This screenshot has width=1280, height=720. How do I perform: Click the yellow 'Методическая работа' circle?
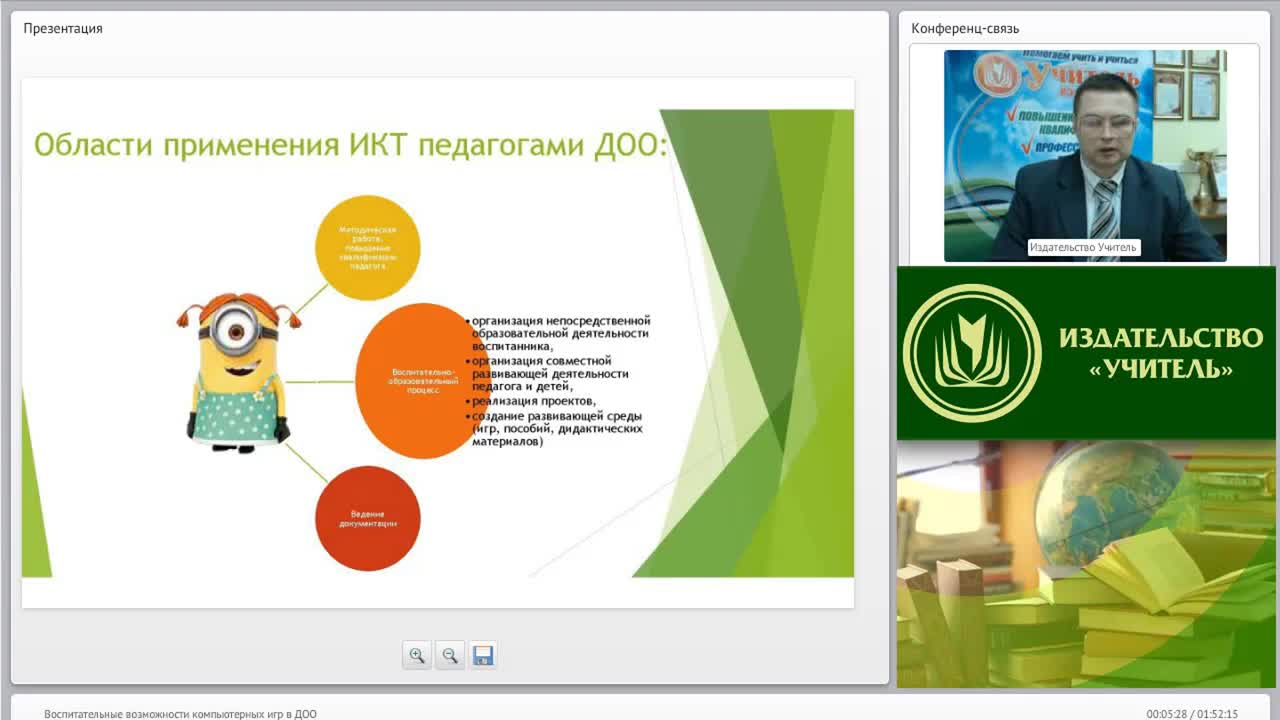click(367, 248)
